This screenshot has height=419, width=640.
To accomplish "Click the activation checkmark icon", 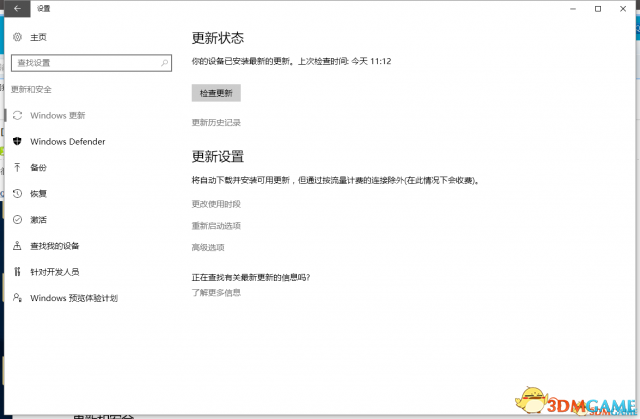I will click(x=17, y=219).
